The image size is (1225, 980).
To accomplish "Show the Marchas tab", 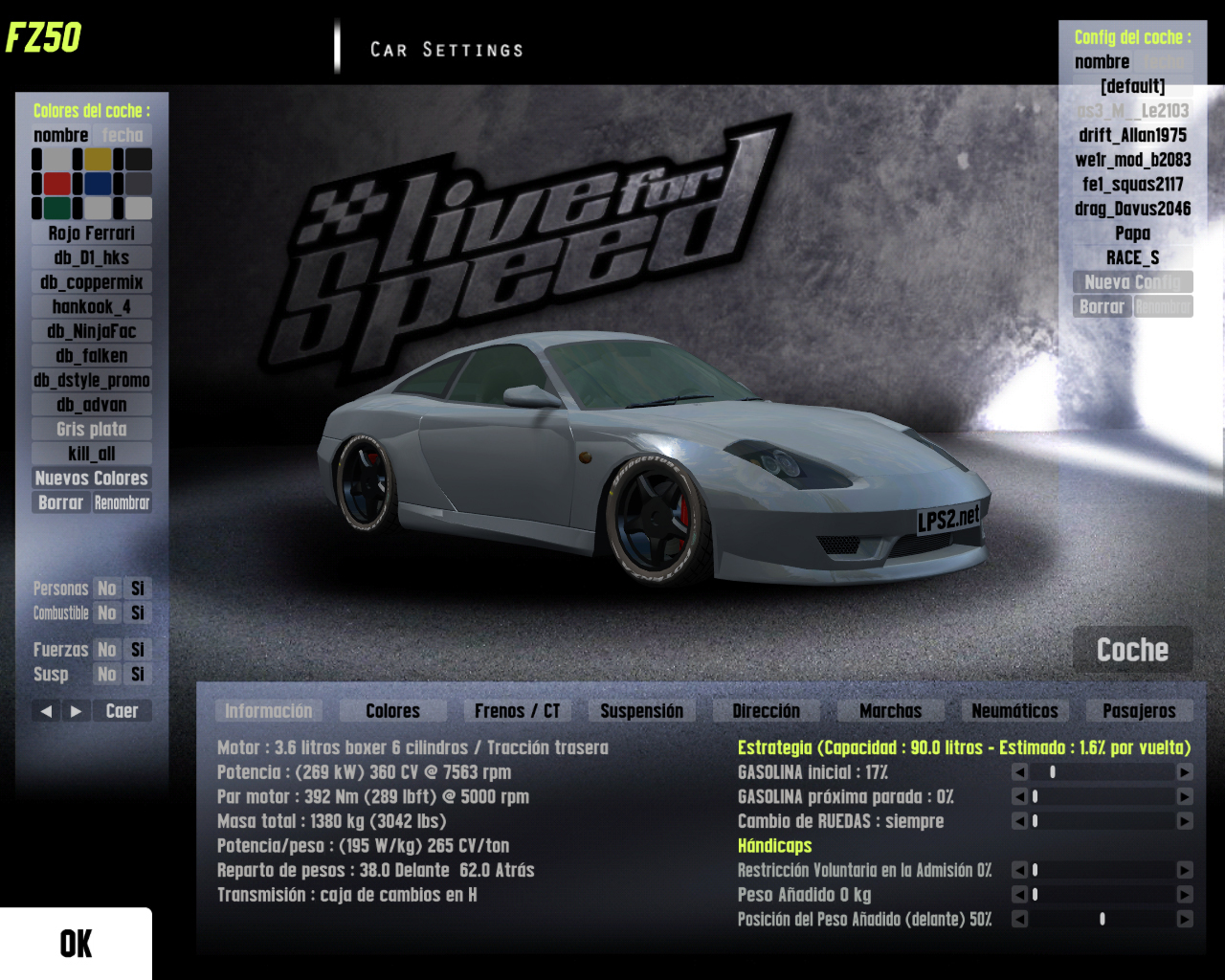I will (890, 711).
